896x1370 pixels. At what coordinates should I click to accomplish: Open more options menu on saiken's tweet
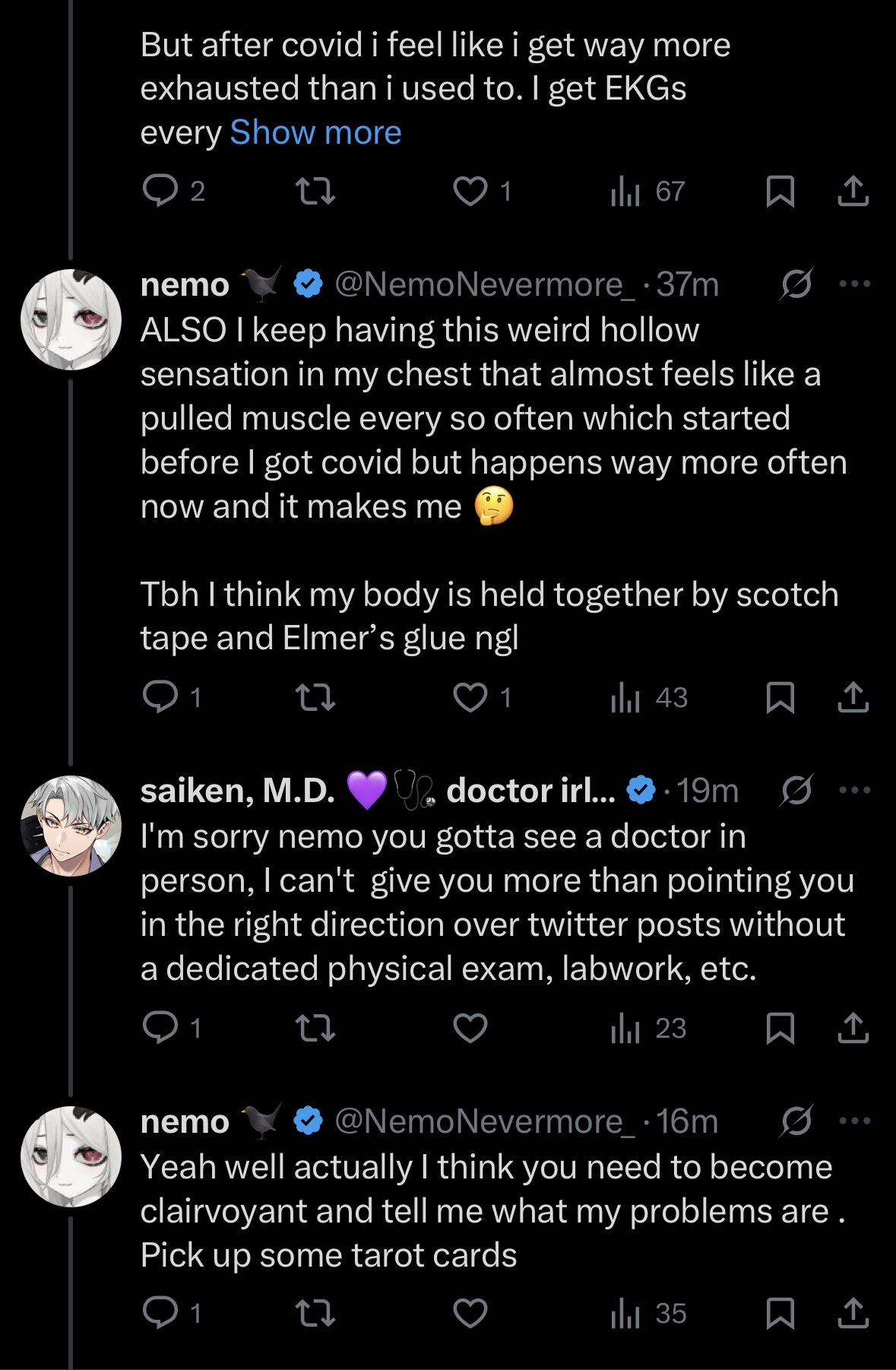854,791
